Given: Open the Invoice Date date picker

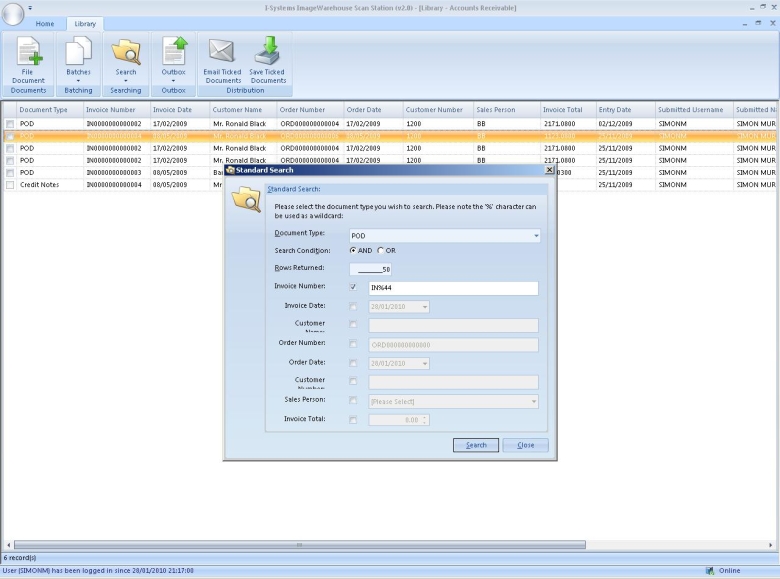Looking at the screenshot, I should tap(425, 307).
